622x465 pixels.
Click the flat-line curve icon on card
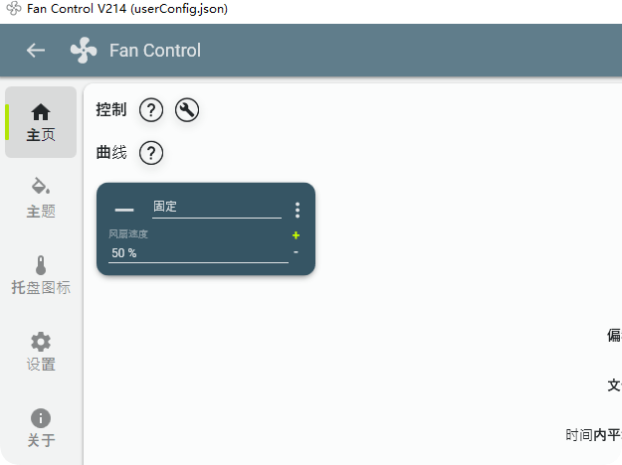point(124,210)
